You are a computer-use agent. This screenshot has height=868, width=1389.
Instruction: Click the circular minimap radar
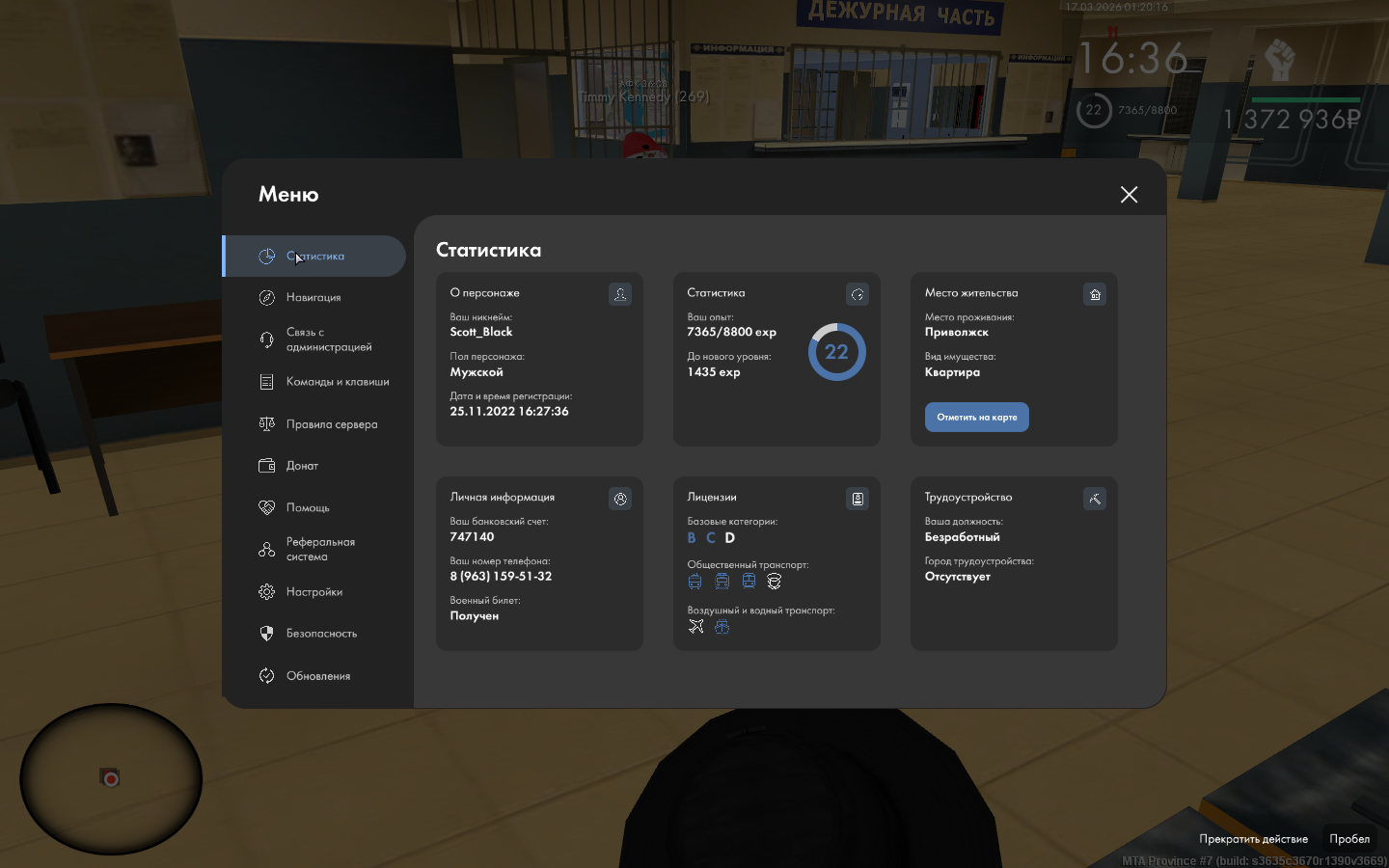click(111, 778)
